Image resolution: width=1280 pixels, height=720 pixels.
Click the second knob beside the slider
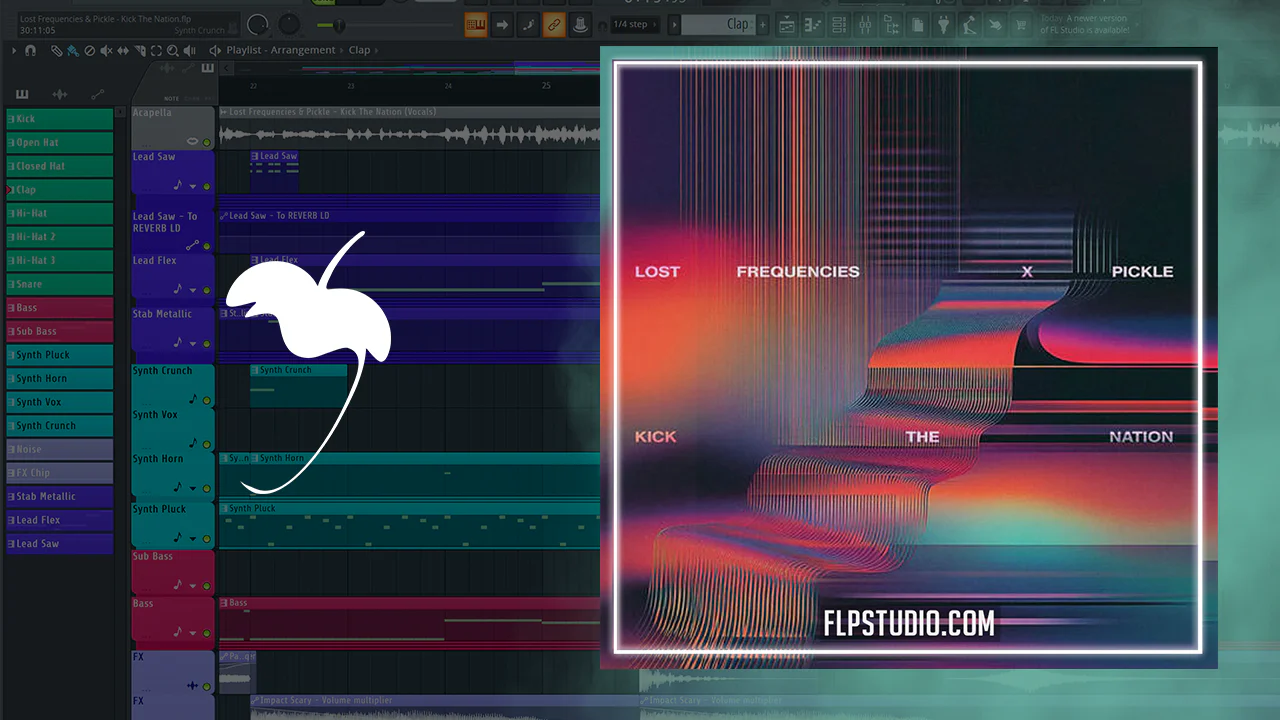290,24
